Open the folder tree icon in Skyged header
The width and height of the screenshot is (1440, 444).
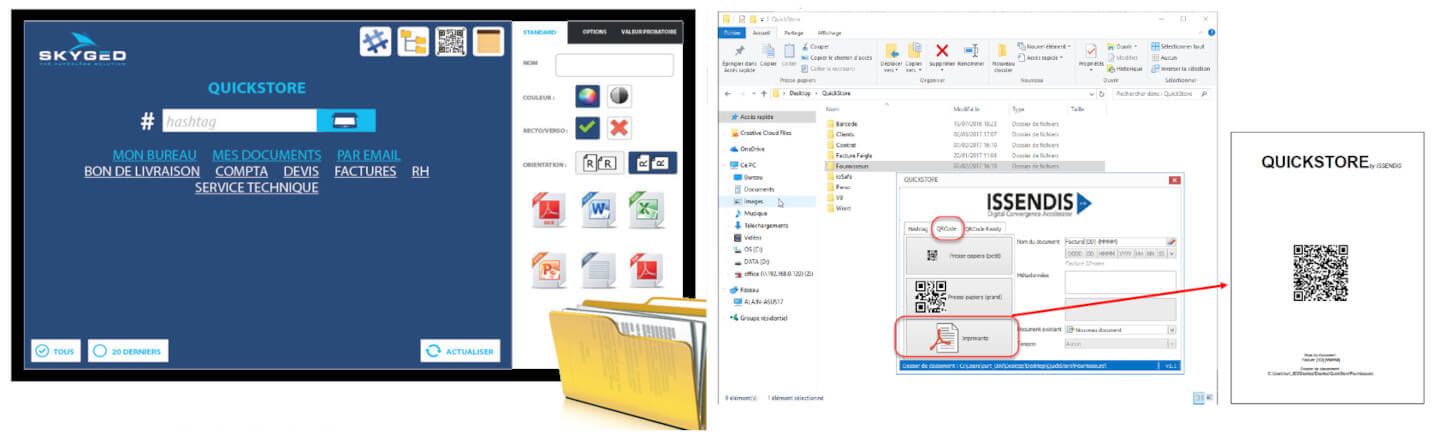413,42
